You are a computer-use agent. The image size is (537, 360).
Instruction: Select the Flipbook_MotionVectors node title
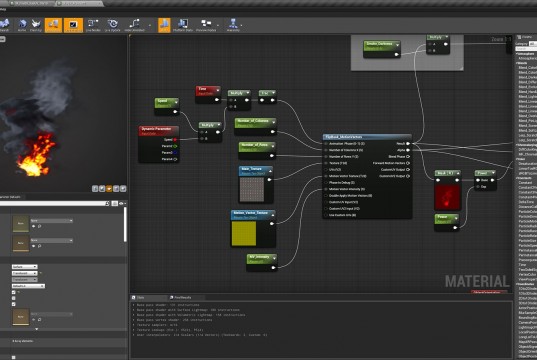(367, 137)
